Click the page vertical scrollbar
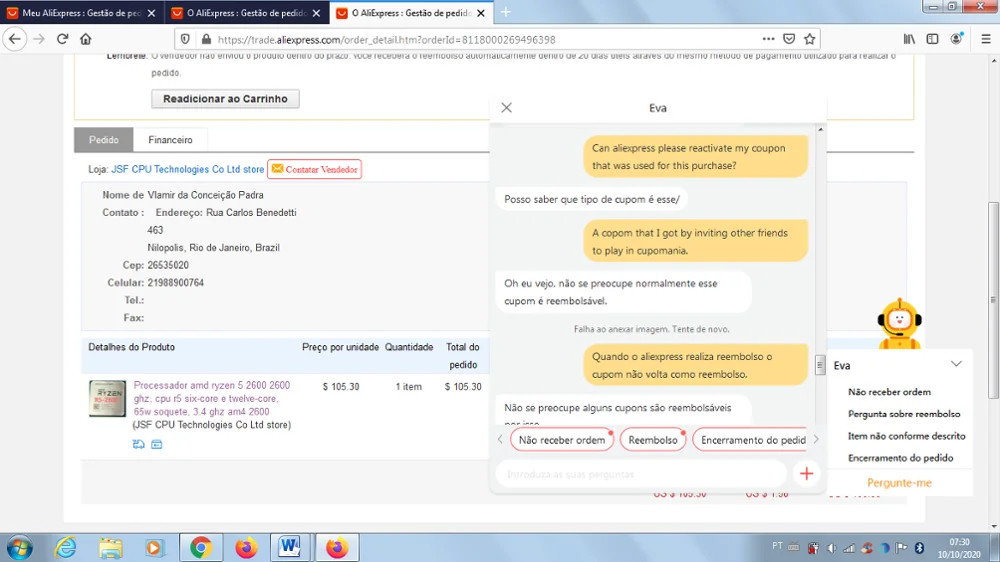1000x562 pixels. [994, 300]
